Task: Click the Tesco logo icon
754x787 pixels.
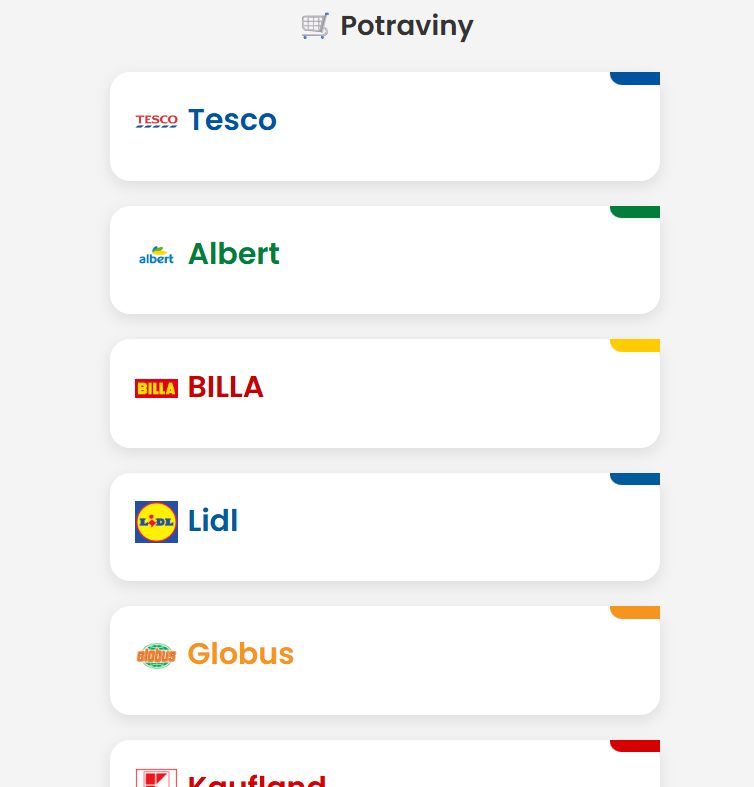Action: click(156, 121)
